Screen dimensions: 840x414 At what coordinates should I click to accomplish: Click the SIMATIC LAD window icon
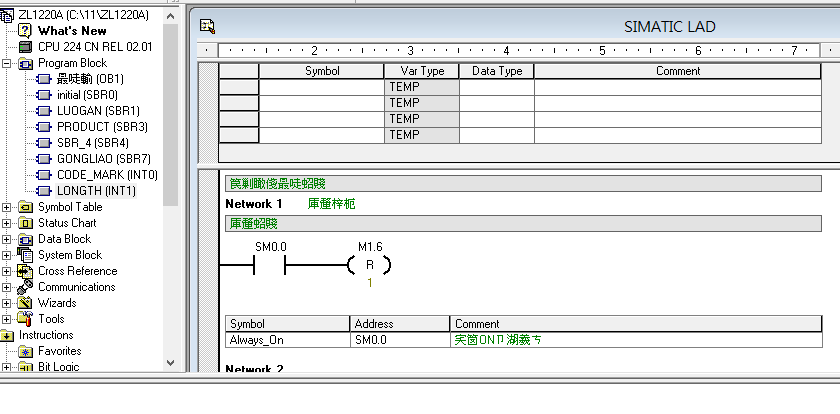point(207,27)
